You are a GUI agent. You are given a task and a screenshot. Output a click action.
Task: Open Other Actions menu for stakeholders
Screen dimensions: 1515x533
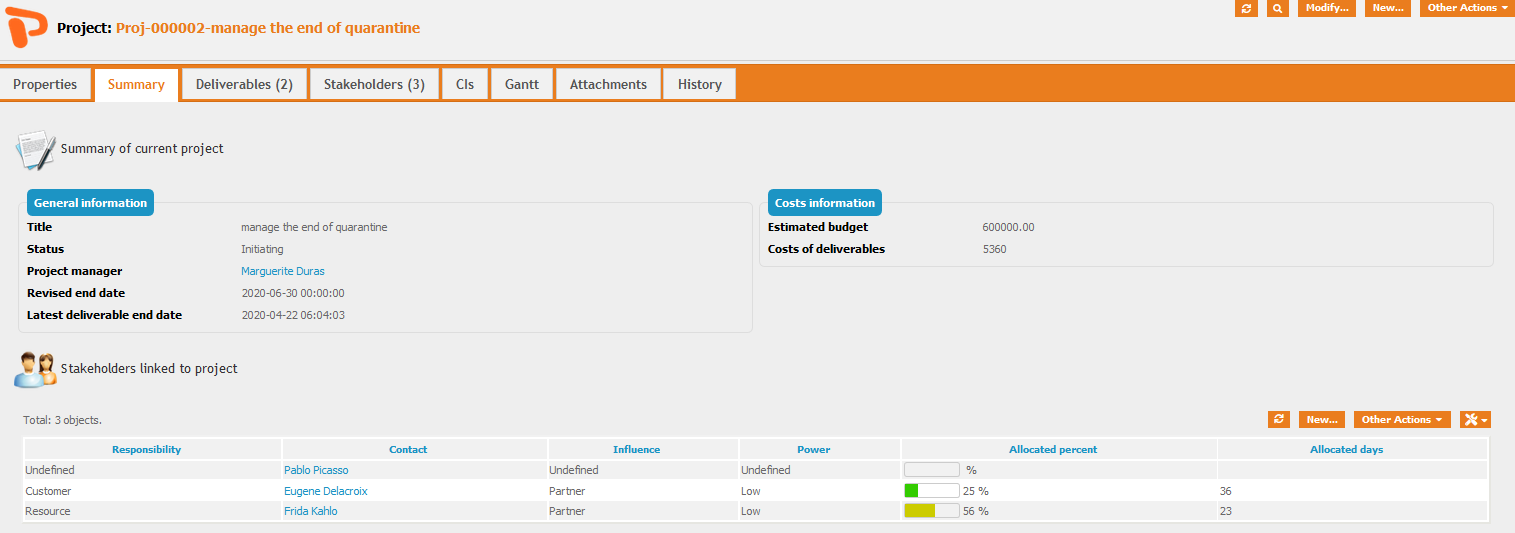(1401, 420)
